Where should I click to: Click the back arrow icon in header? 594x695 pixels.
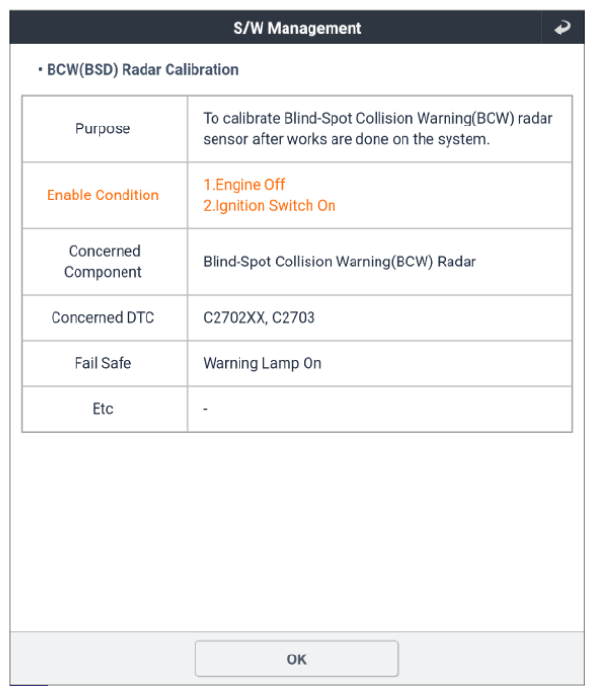tap(563, 27)
